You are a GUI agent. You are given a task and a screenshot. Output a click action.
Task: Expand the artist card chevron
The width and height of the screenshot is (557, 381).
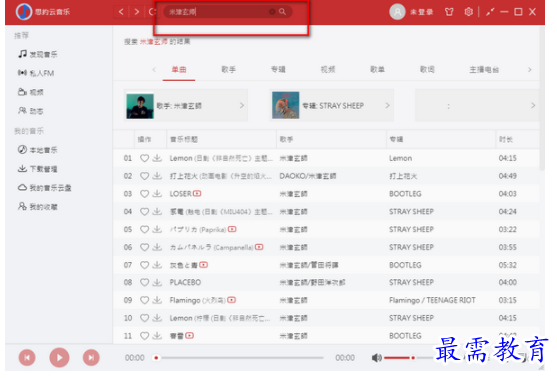point(242,105)
